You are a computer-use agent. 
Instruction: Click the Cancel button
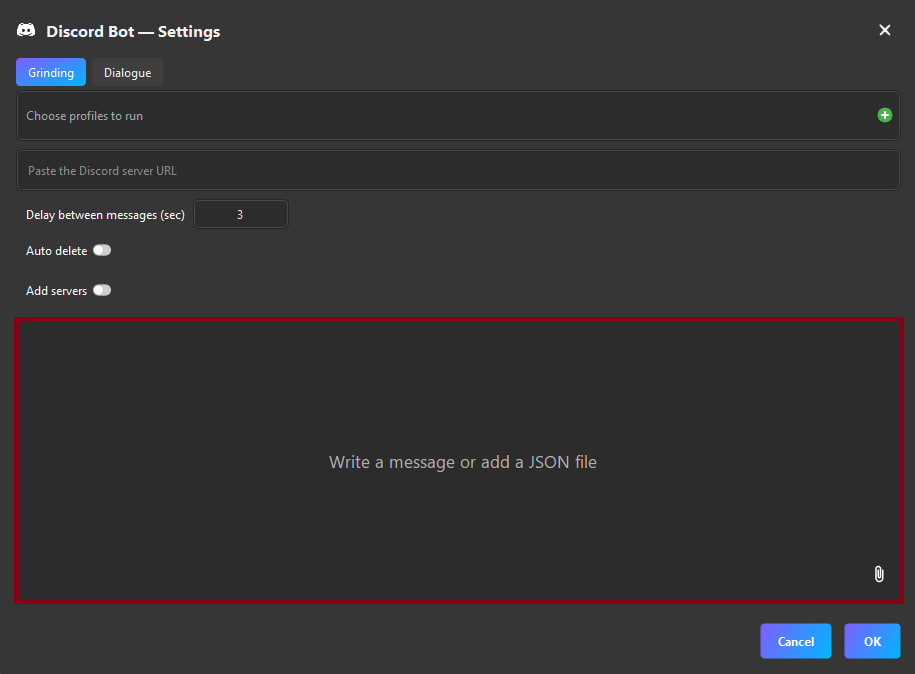[795, 641]
